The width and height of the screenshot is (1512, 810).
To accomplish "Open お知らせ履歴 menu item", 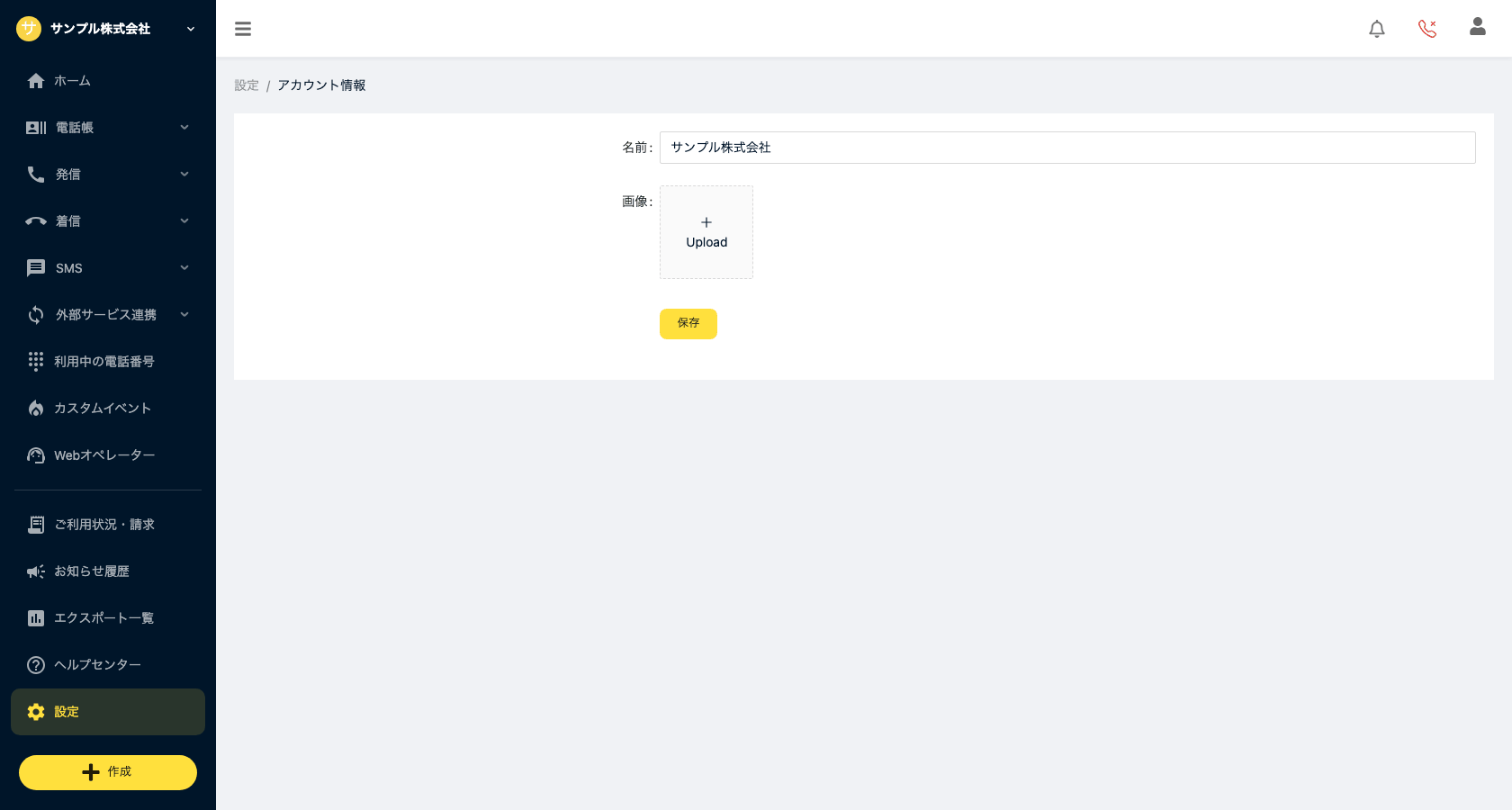I will click(108, 571).
